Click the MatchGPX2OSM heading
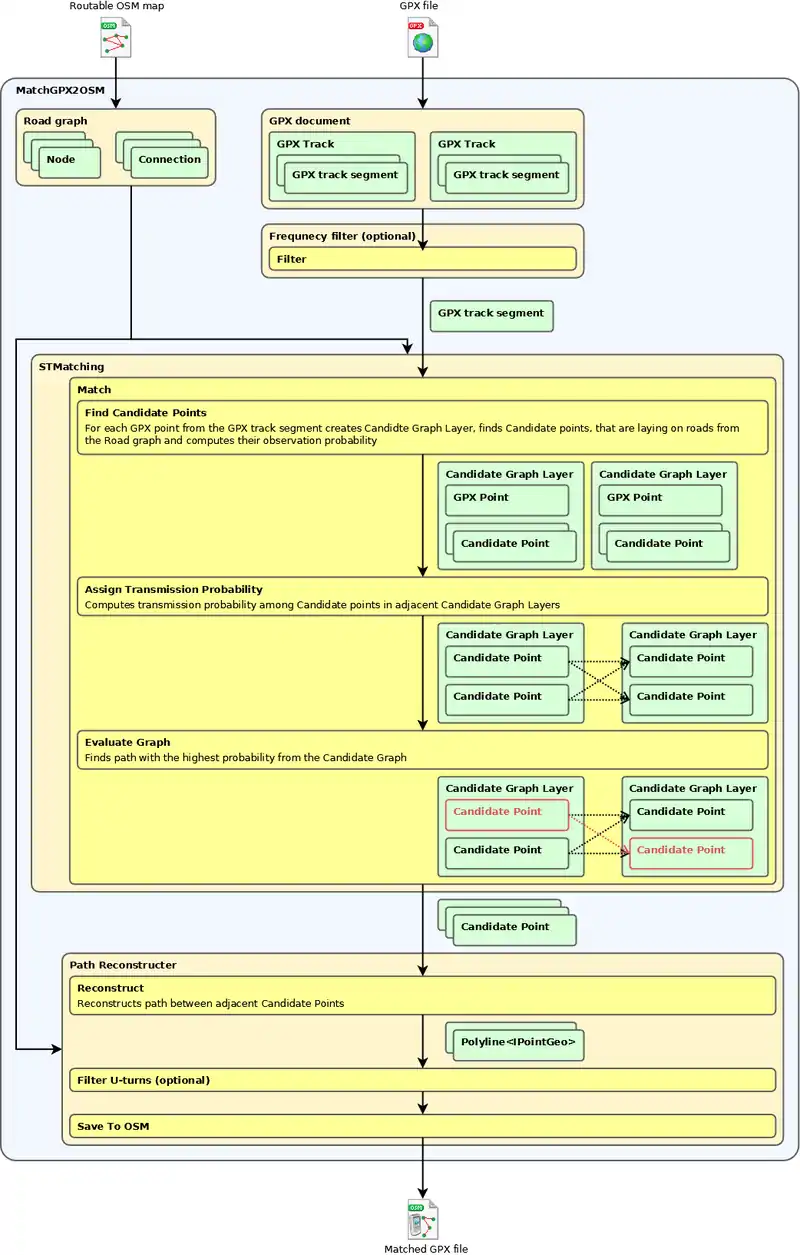This screenshot has height=1255, width=800. tap(59, 91)
